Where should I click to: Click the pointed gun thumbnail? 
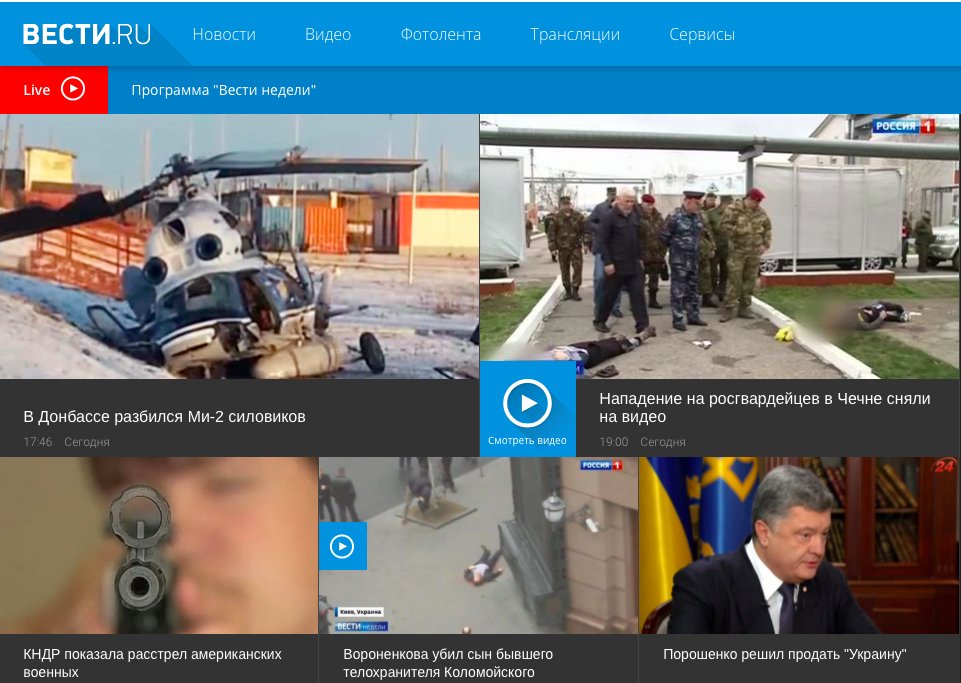(159, 546)
